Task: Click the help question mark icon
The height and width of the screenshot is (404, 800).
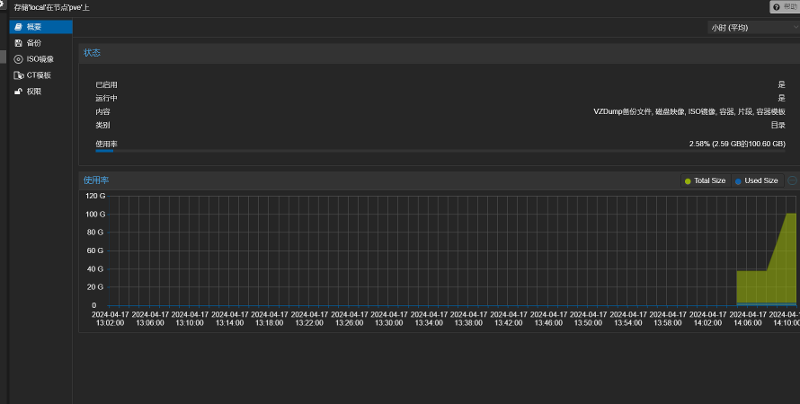Action: click(x=776, y=7)
